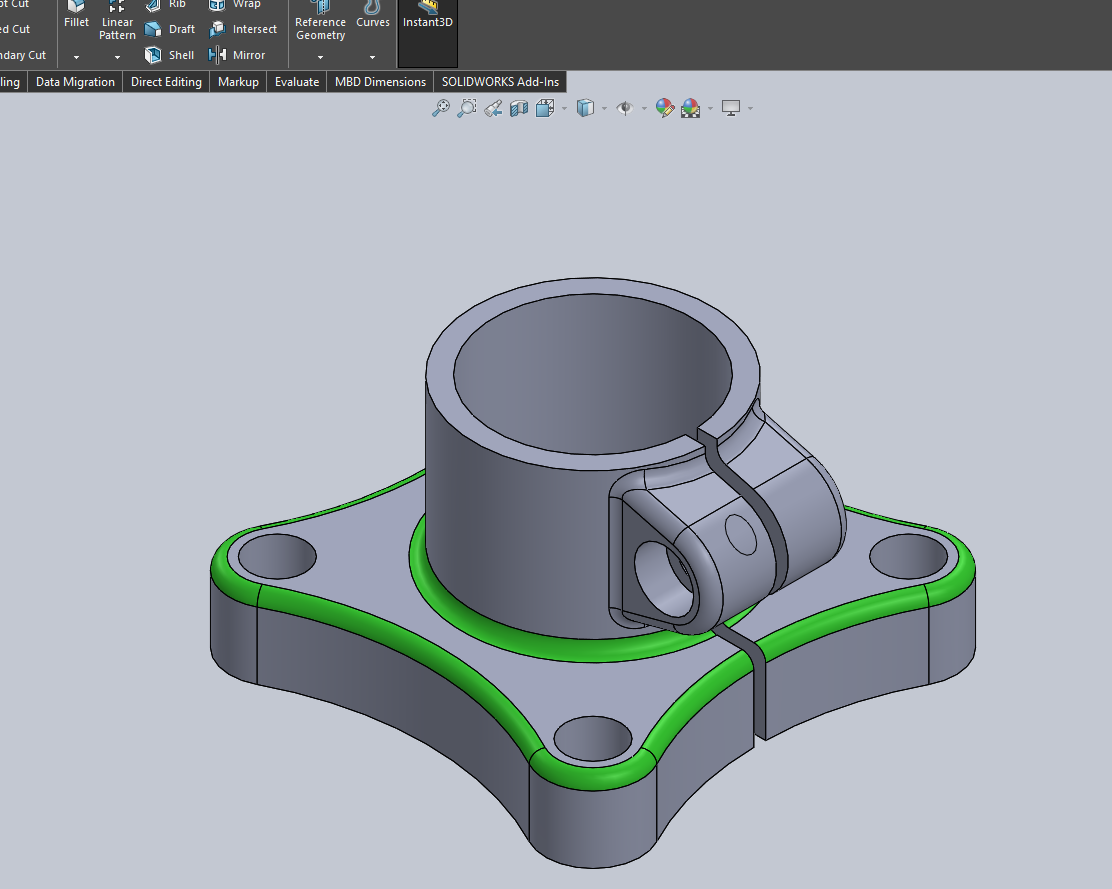Open the Display Style dropdown
This screenshot has width=1112, height=889.
[x=603, y=108]
